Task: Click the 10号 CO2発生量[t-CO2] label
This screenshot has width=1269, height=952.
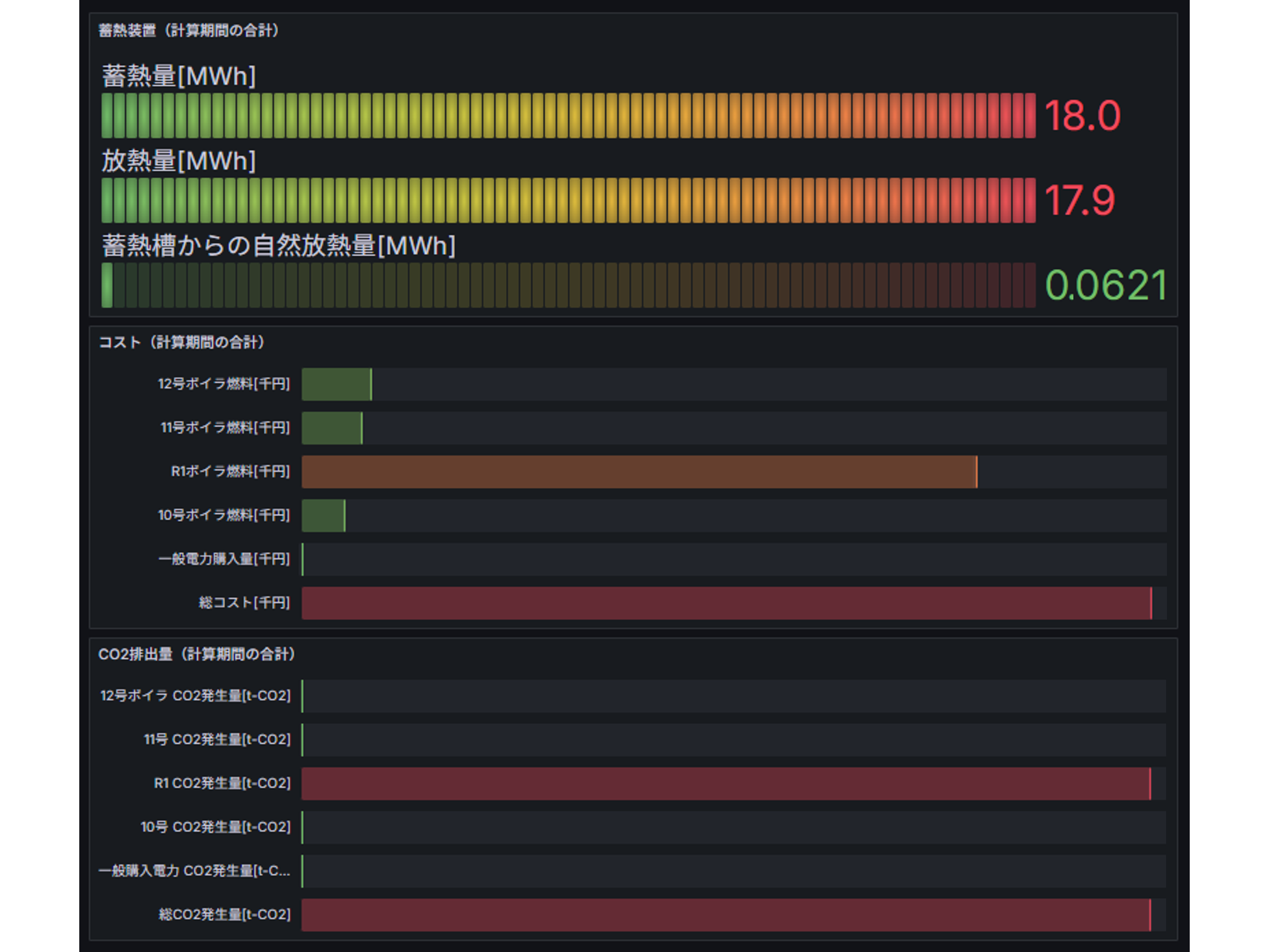Action: [216, 827]
